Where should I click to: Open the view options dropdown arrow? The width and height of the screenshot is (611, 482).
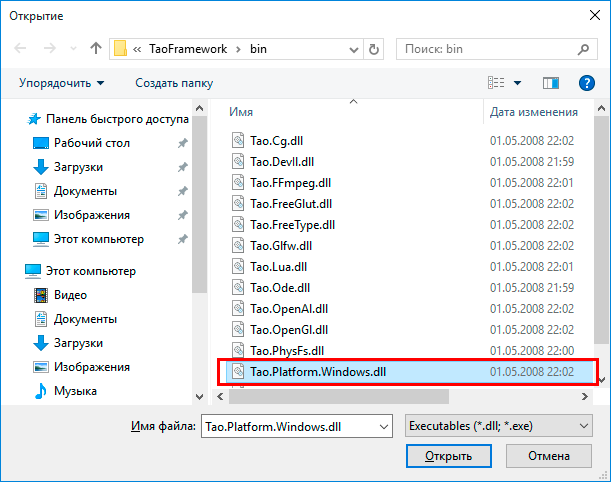click(517, 83)
